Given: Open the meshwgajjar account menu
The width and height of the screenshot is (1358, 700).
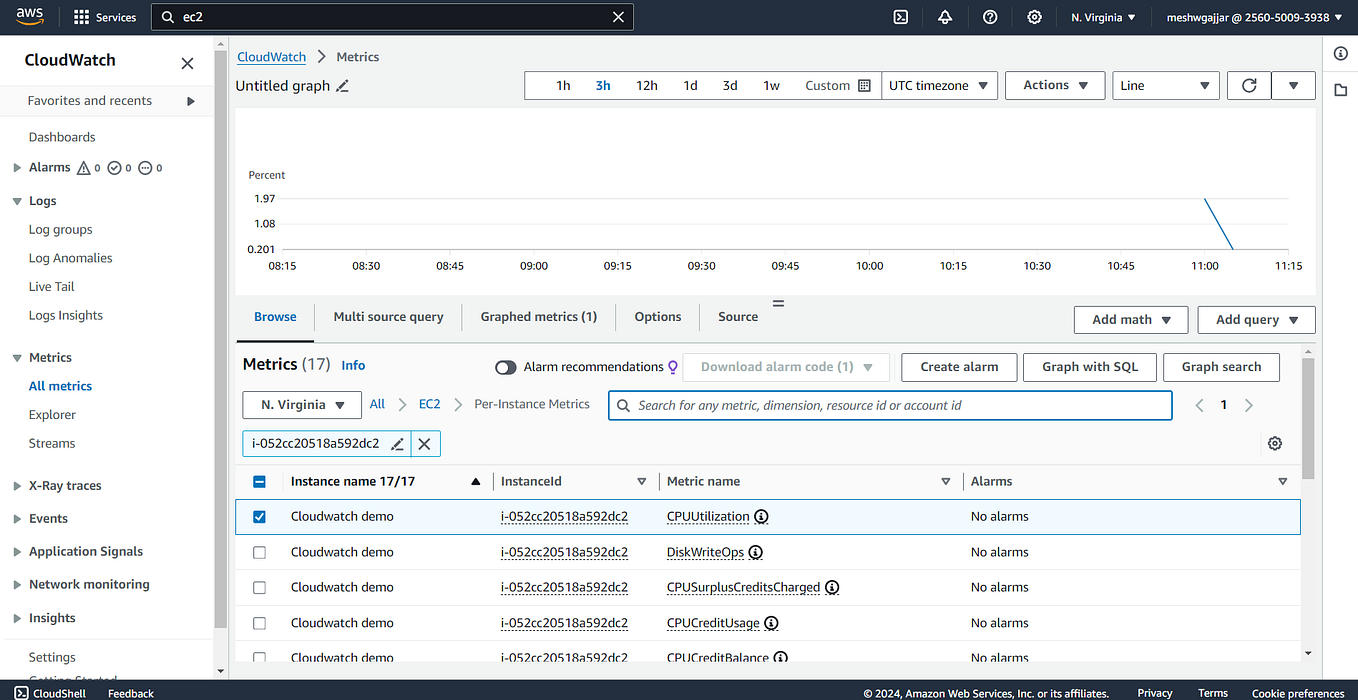Looking at the screenshot, I should 1255,17.
